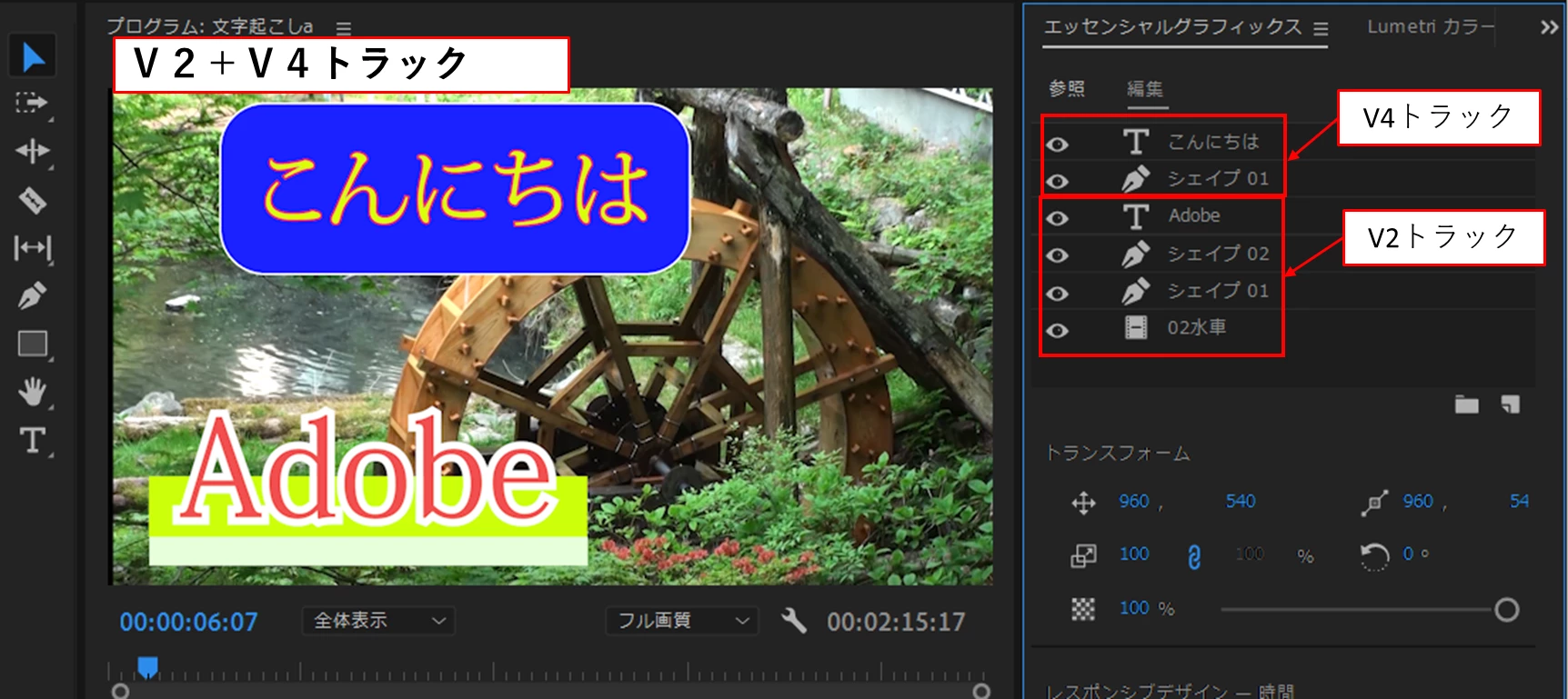
Task: Select the こんにちは layer name
Action: click(1213, 142)
